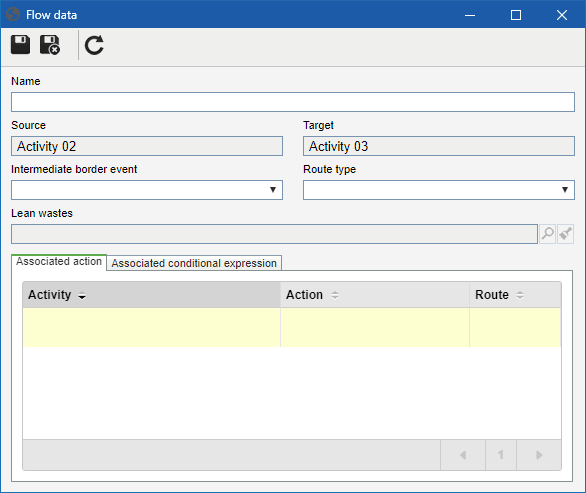Go to the next table page

tap(539, 455)
